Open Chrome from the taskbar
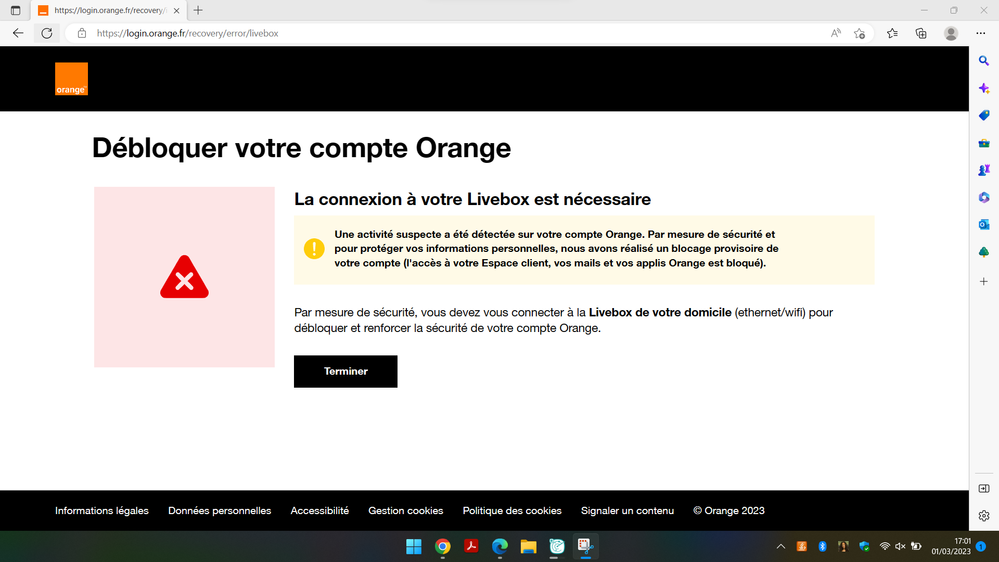This screenshot has height=562, width=999. [x=442, y=546]
